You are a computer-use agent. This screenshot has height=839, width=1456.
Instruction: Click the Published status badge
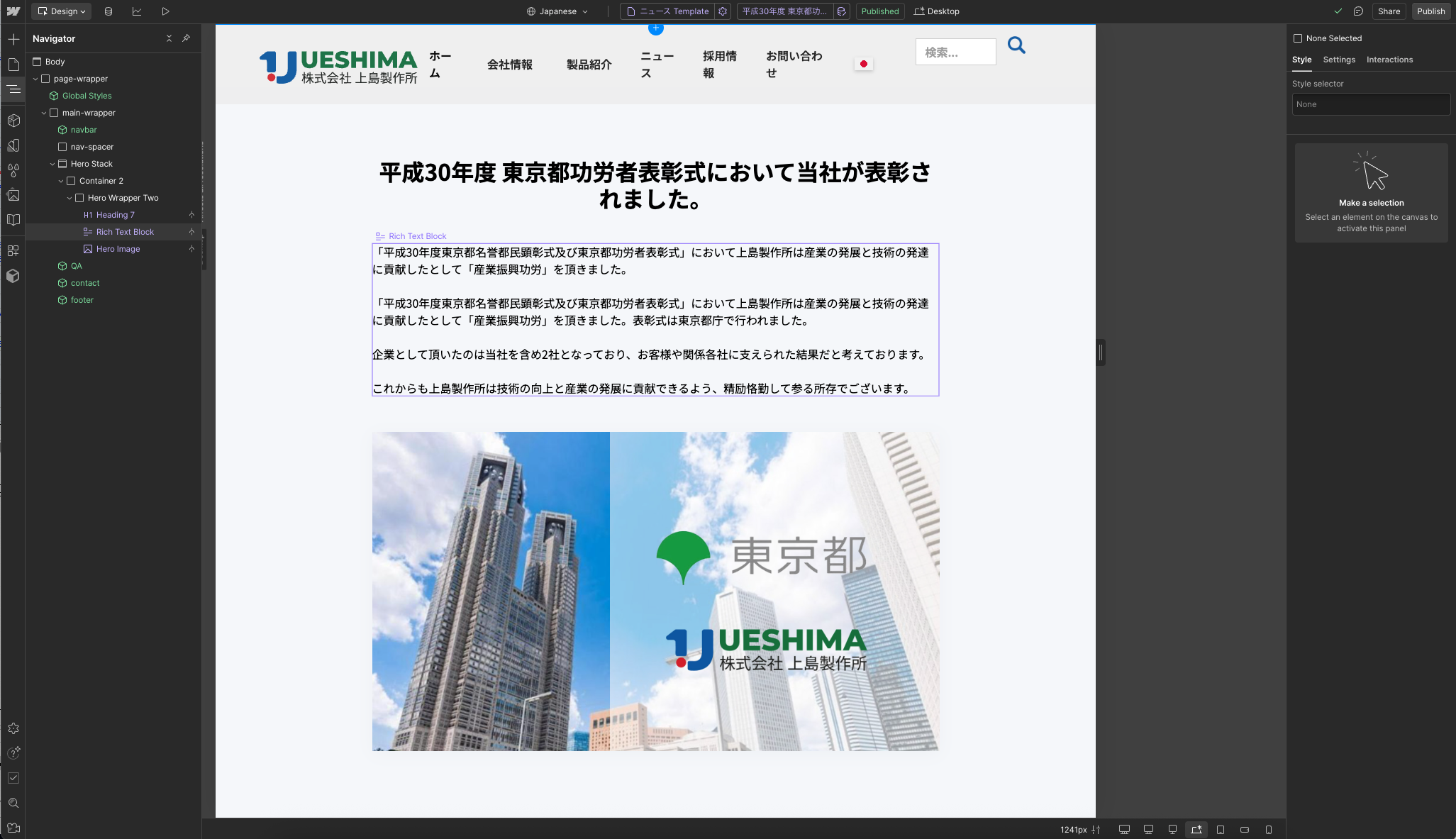pos(880,11)
